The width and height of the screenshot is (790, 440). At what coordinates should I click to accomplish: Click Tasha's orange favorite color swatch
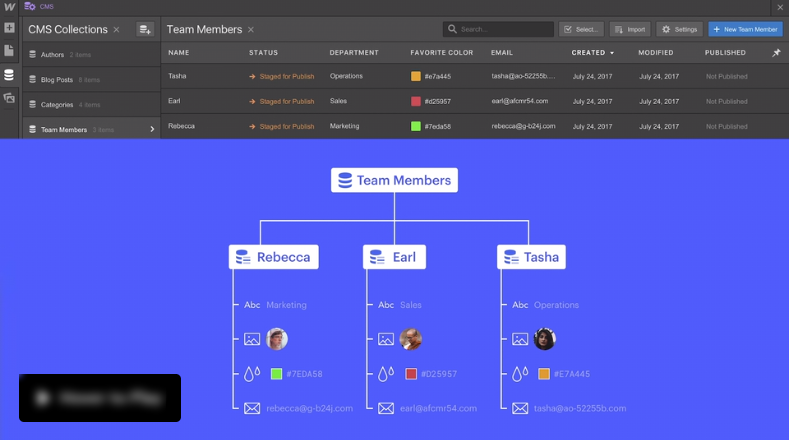[416, 76]
